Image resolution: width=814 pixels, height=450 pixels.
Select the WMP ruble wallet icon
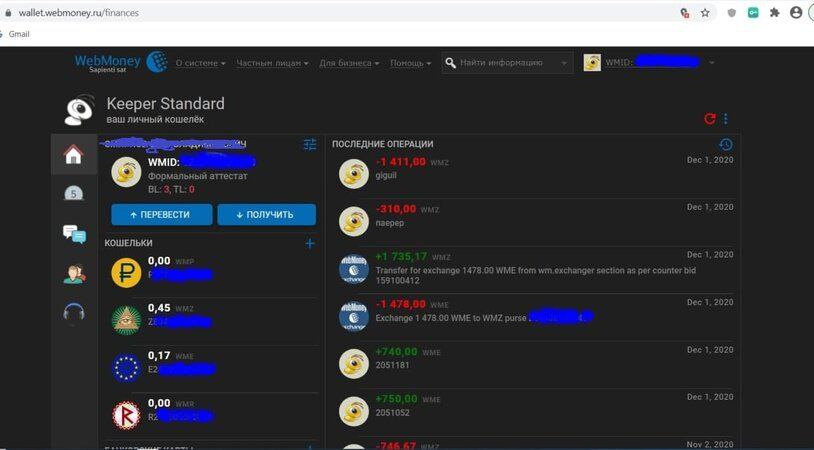[x=126, y=272]
